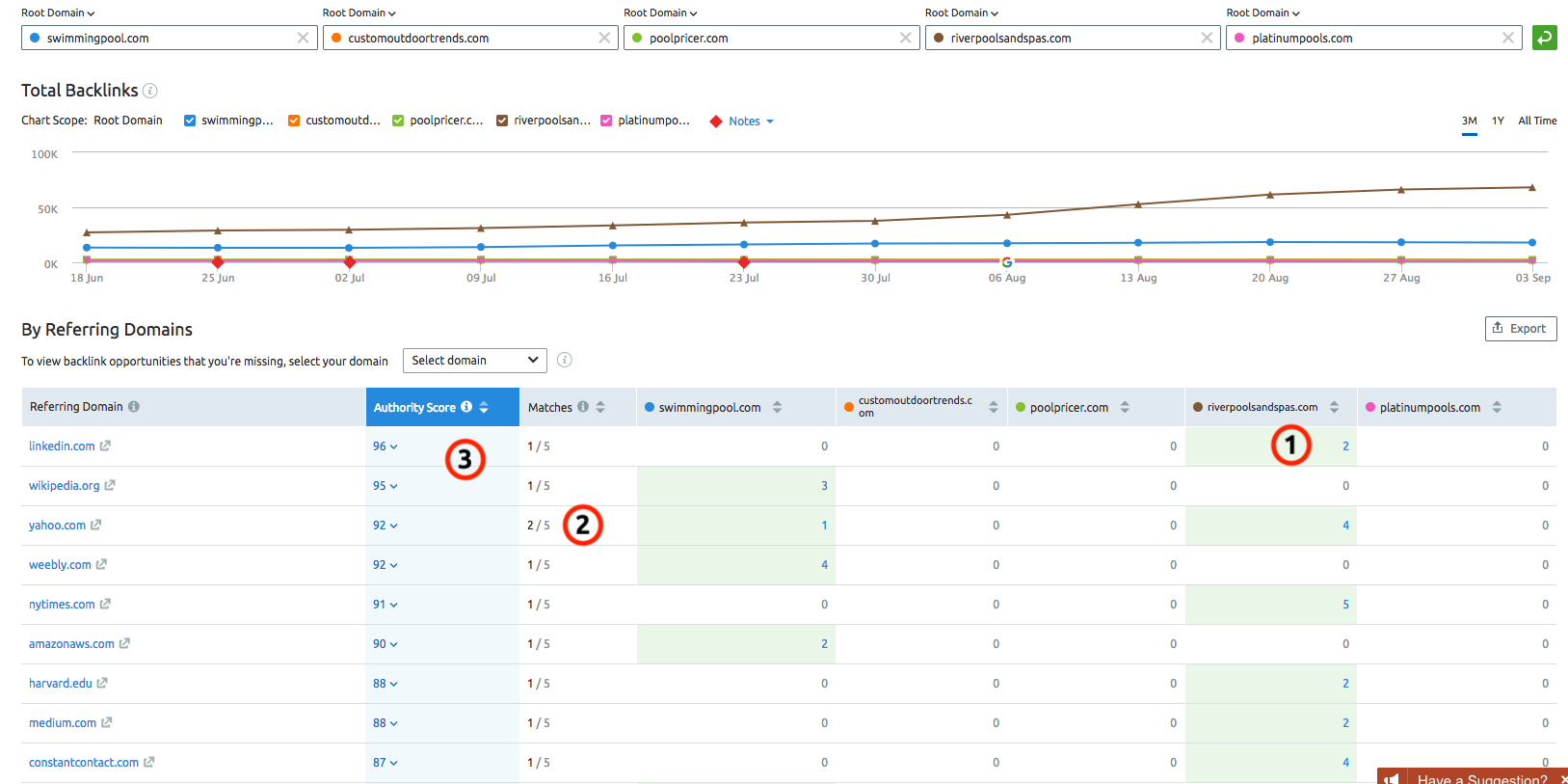Image resolution: width=1568 pixels, height=784 pixels.
Task: Sort the customoutdoortrends.com column
Action: [x=994, y=407]
